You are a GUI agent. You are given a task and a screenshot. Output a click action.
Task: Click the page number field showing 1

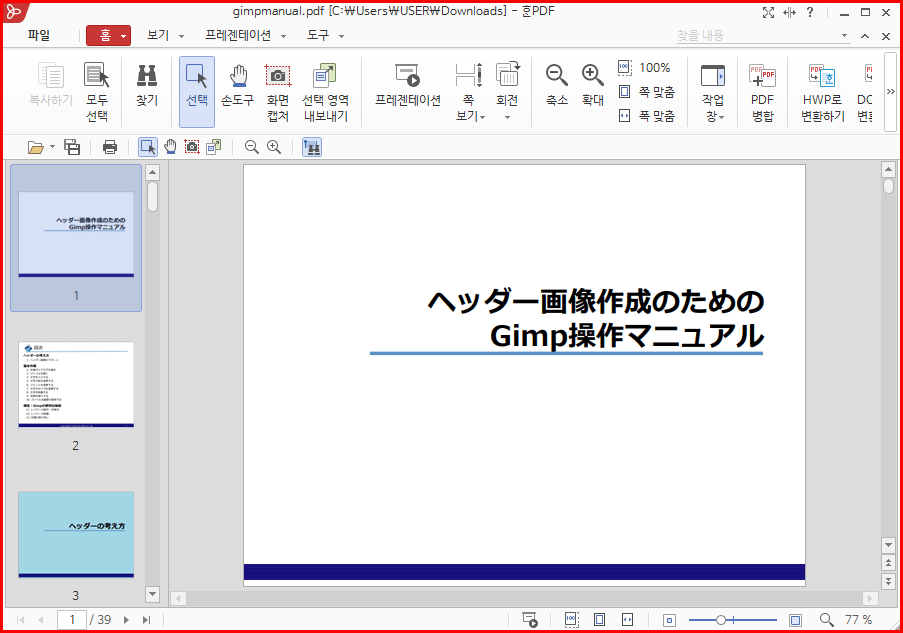tap(72, 620)
